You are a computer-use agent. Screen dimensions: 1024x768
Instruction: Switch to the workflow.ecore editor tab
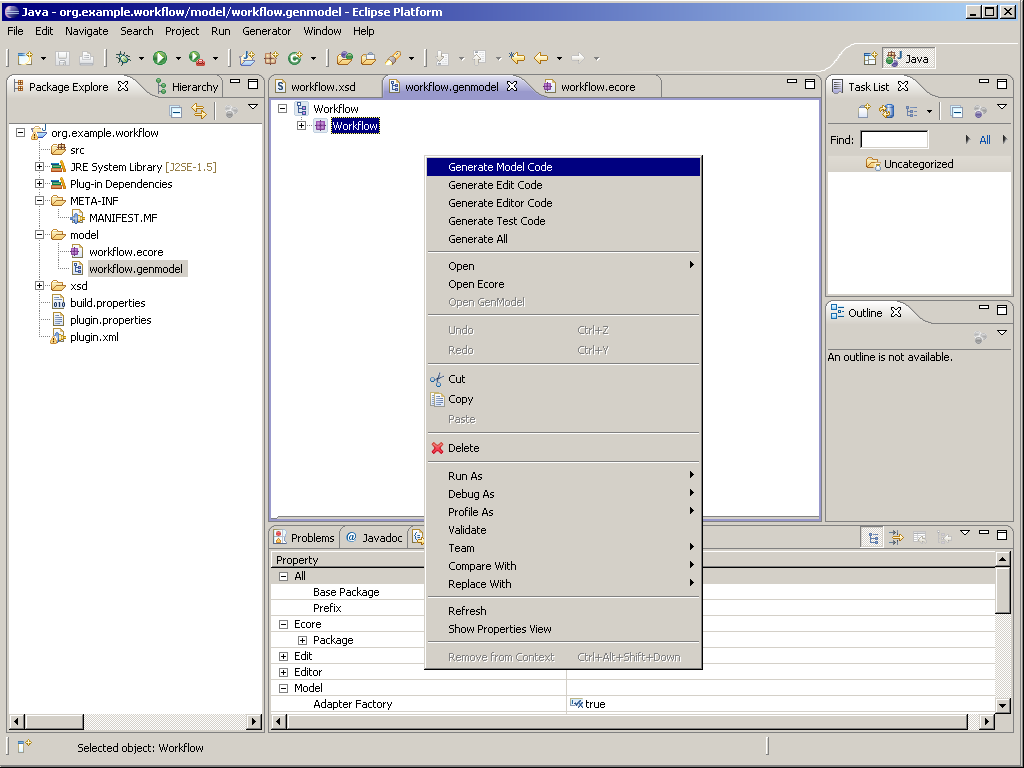[x=597, y=87]
